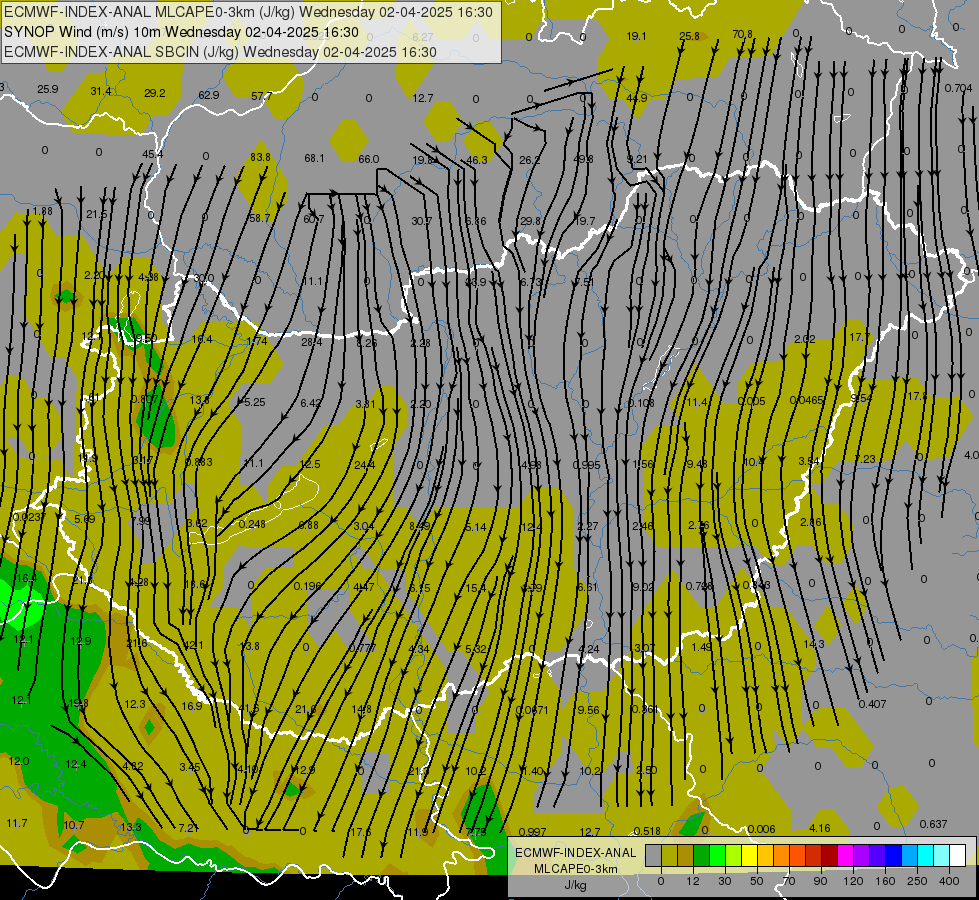Screen dimensions: 979x900
Task: Click the map value 0.006
Action: coord(761,829)
